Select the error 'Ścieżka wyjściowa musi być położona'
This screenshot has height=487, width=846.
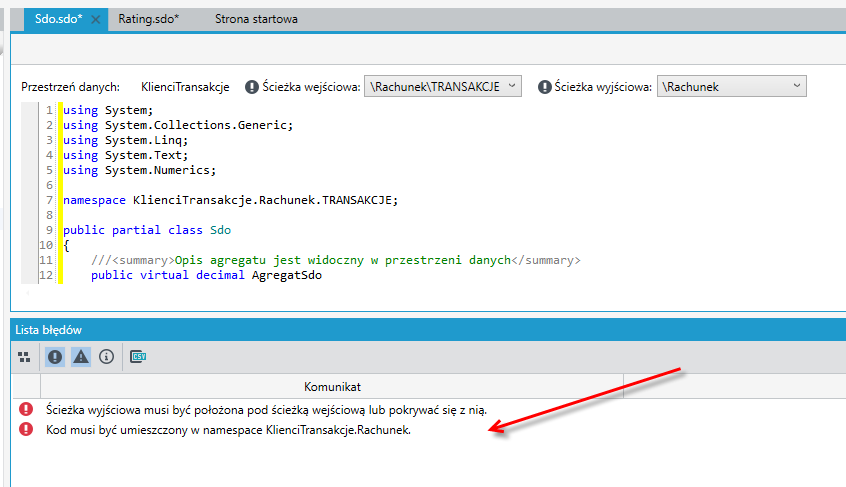[266, 410]
